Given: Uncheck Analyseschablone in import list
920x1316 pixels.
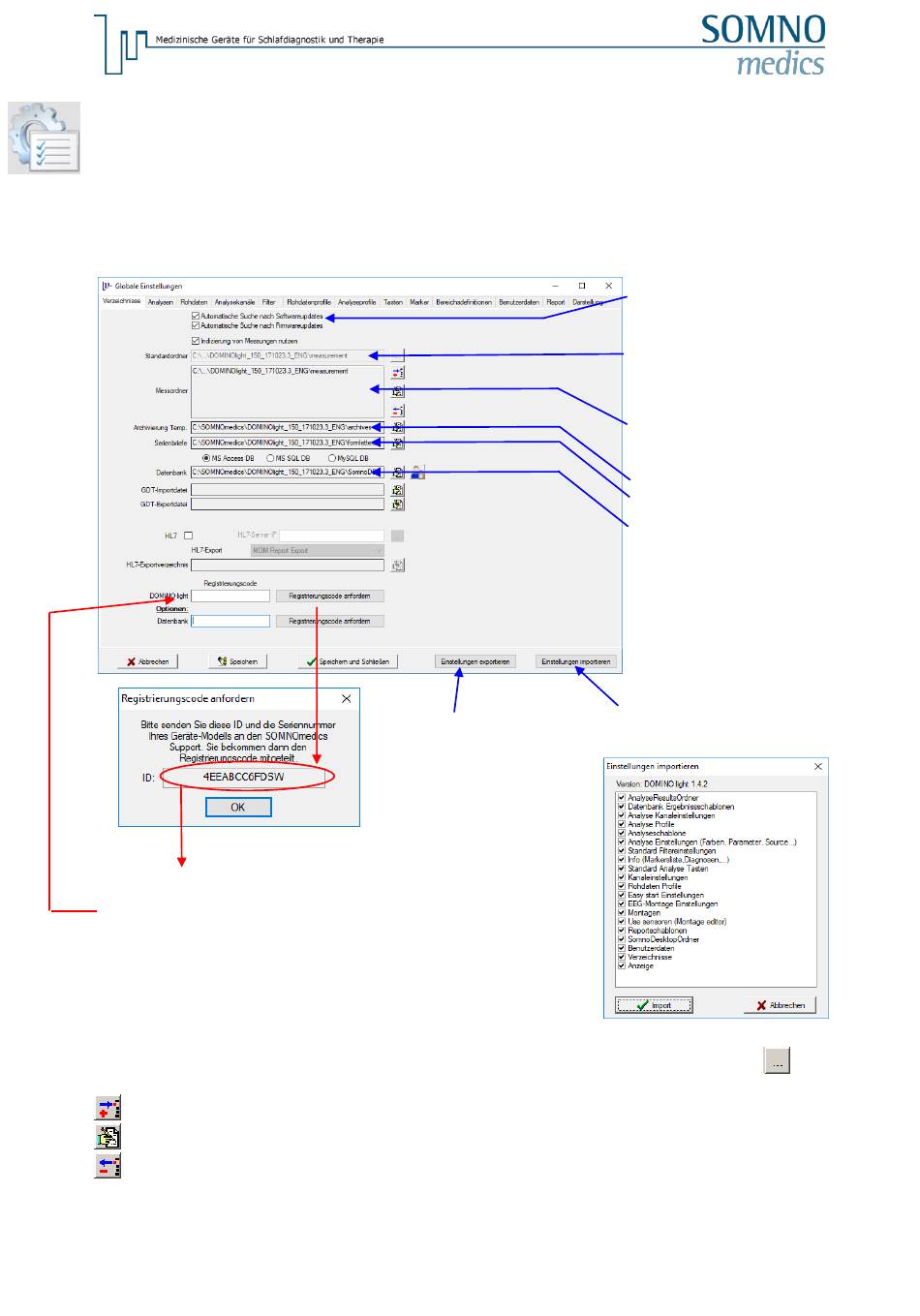Looking at the screenshot, I should click(x=621, y=833).
